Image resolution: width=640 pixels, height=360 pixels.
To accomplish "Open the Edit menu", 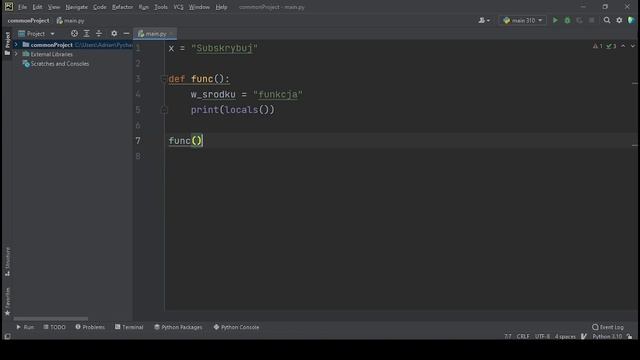I will click(37, 7).
